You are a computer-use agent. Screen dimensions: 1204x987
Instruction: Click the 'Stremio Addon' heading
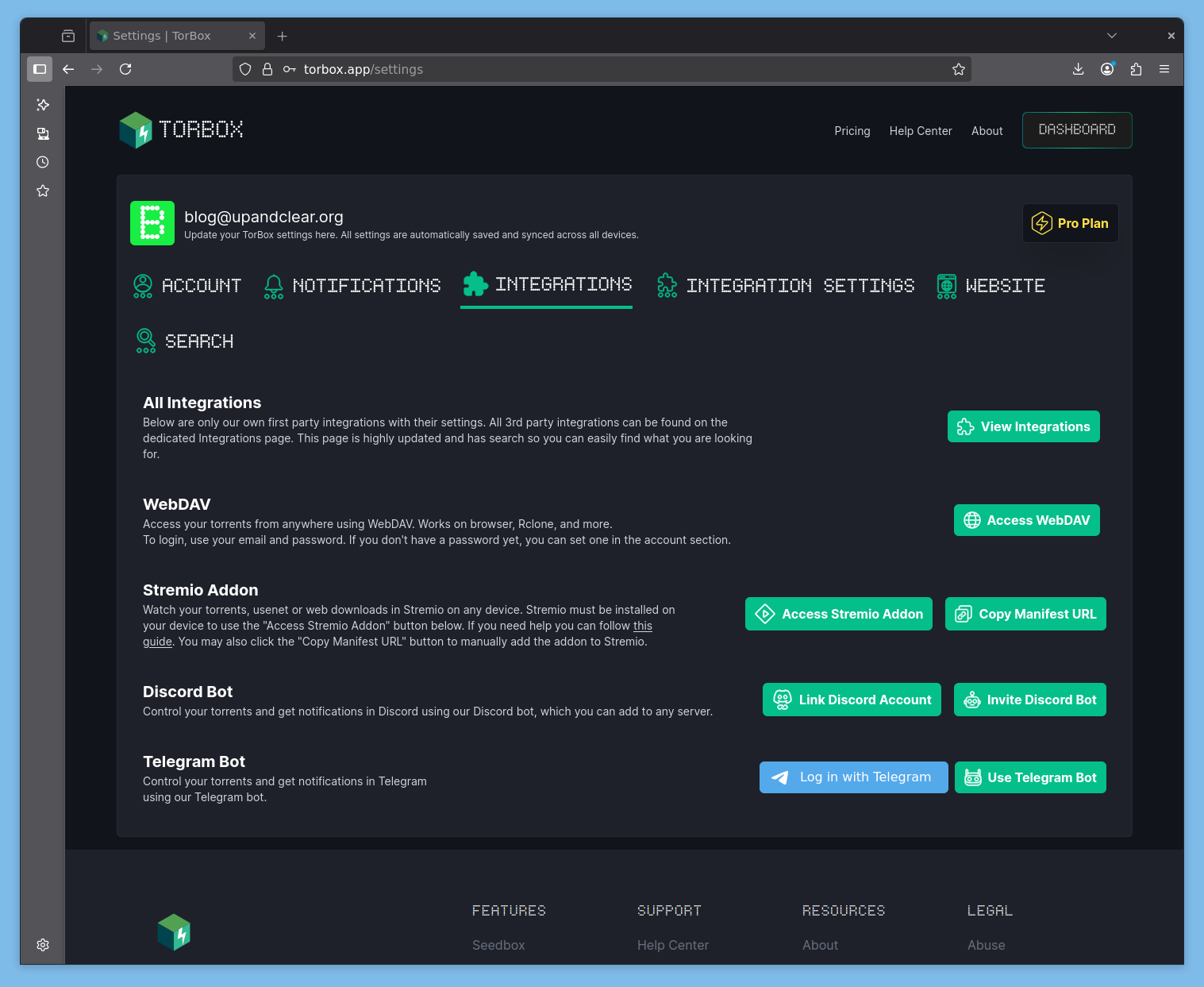pos(200,590)
